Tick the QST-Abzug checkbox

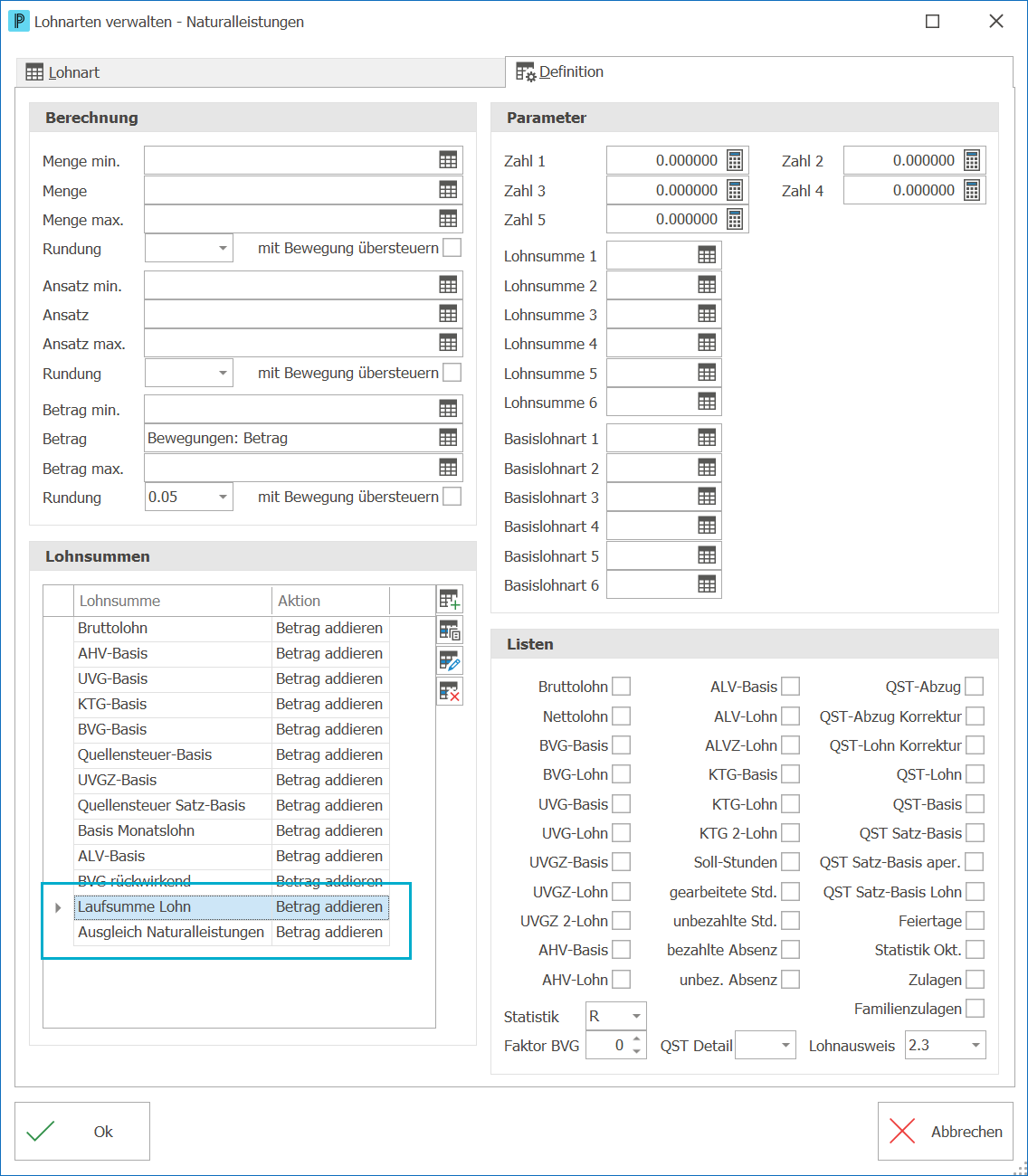[975, 687]
